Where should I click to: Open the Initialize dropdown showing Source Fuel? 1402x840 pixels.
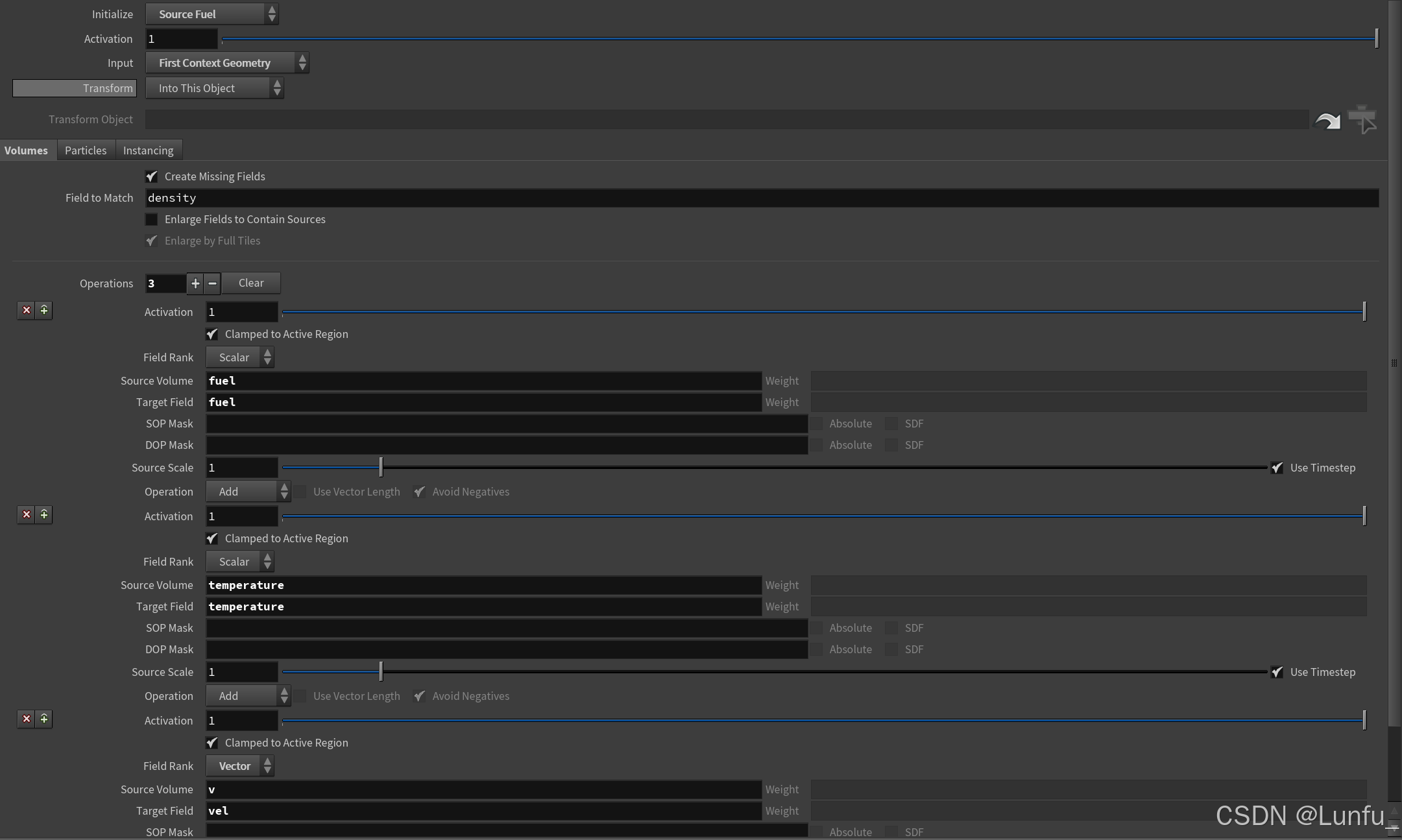pyautogui.click(x=212, y=14)
